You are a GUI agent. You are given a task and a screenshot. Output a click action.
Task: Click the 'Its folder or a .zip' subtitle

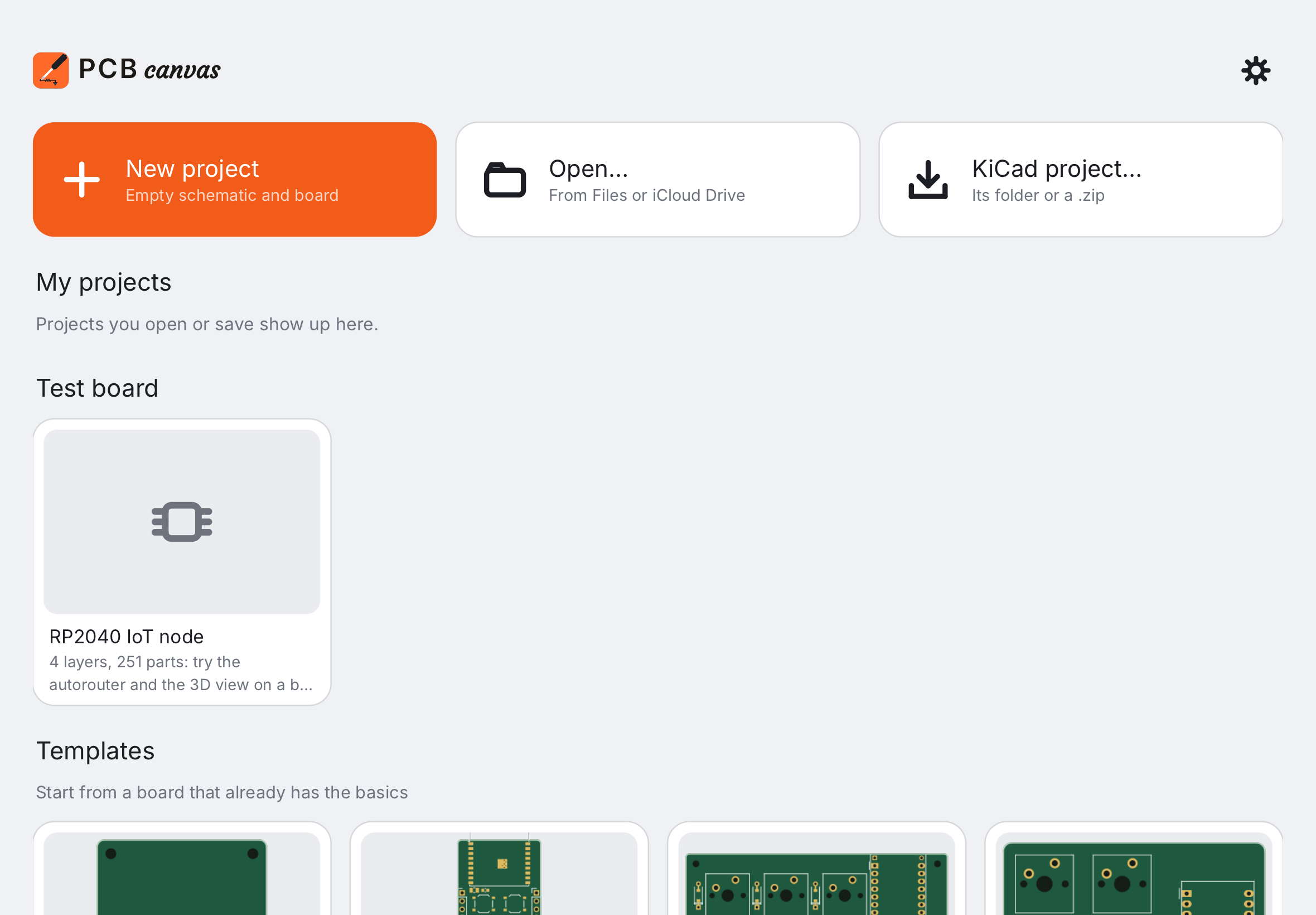tap(1038, 195)
